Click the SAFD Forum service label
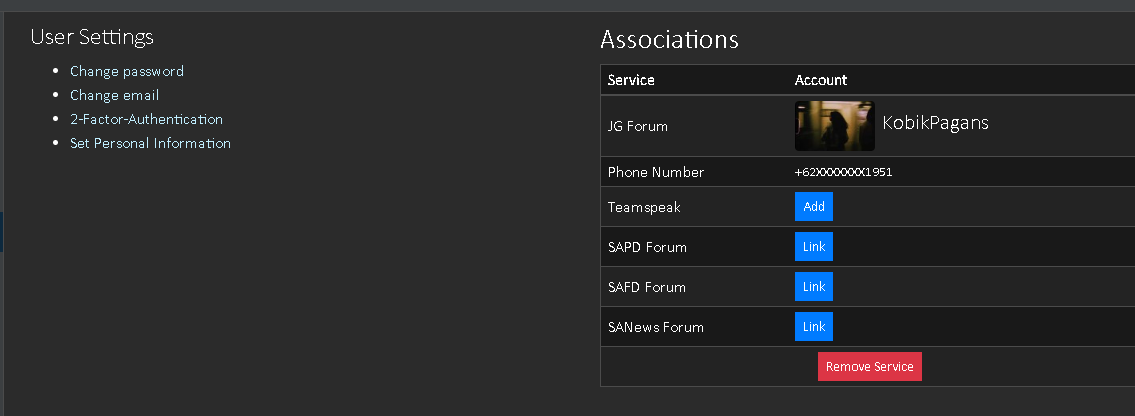1135x416 pixels. pyautogui.click(x=646, y=286)
